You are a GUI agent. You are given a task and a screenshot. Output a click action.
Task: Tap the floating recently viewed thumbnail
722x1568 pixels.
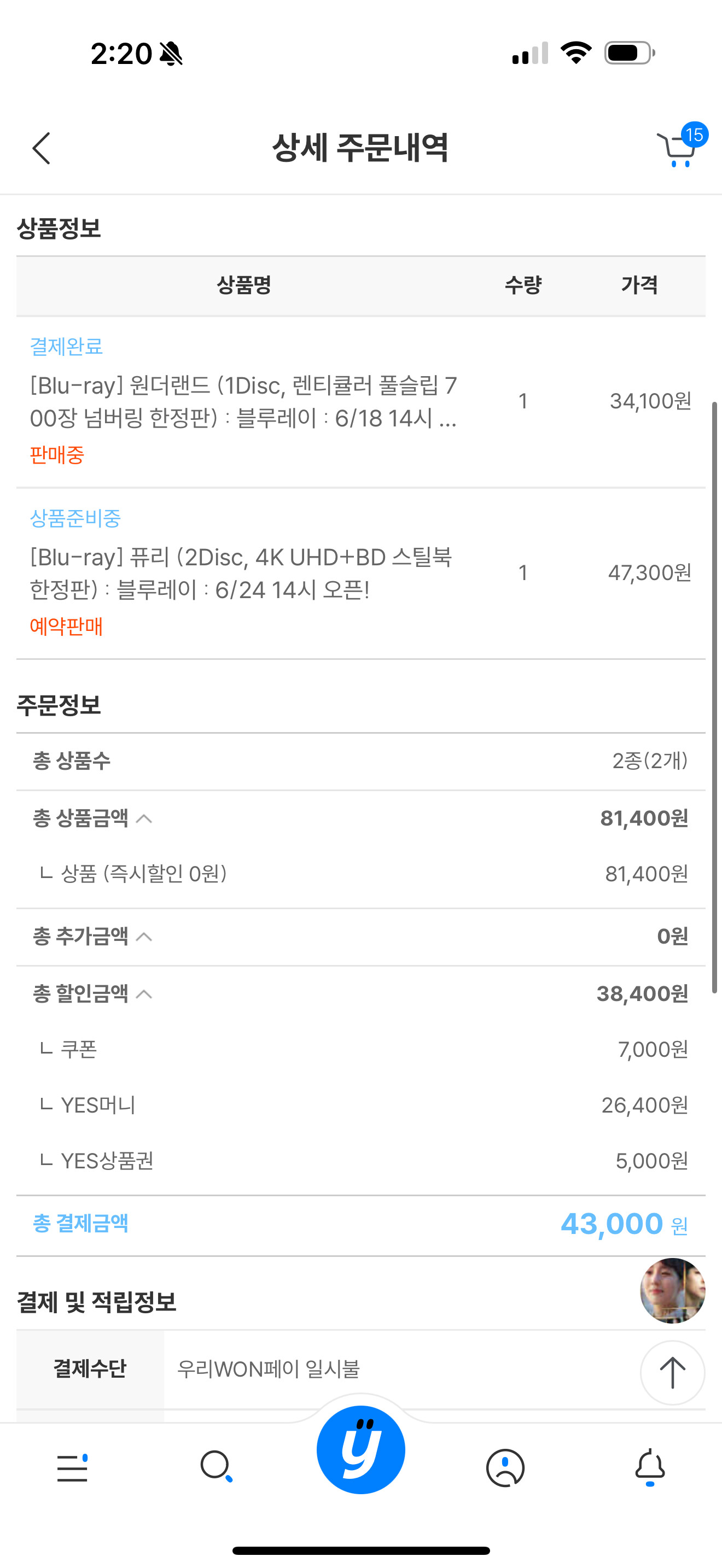(x=672, y=1290)
